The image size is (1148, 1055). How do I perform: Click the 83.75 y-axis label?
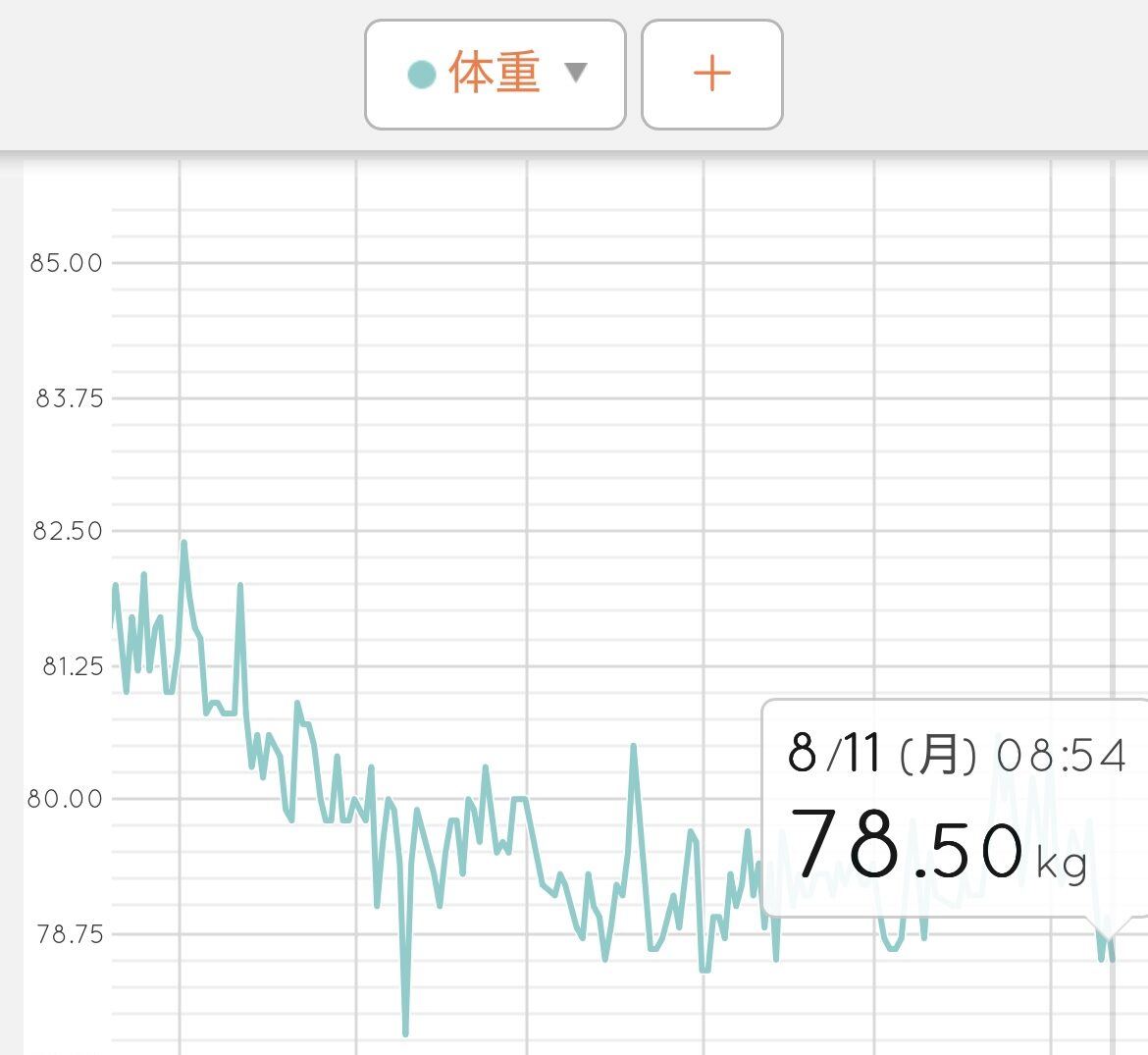coord(70,398)
